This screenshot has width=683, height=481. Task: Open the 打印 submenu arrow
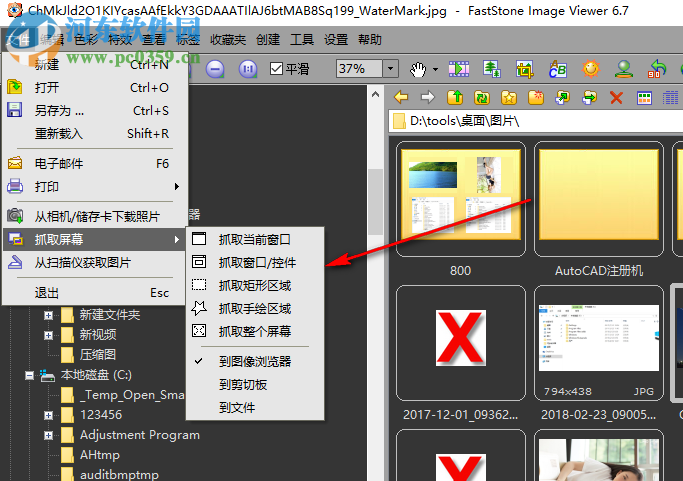(176, 186)
